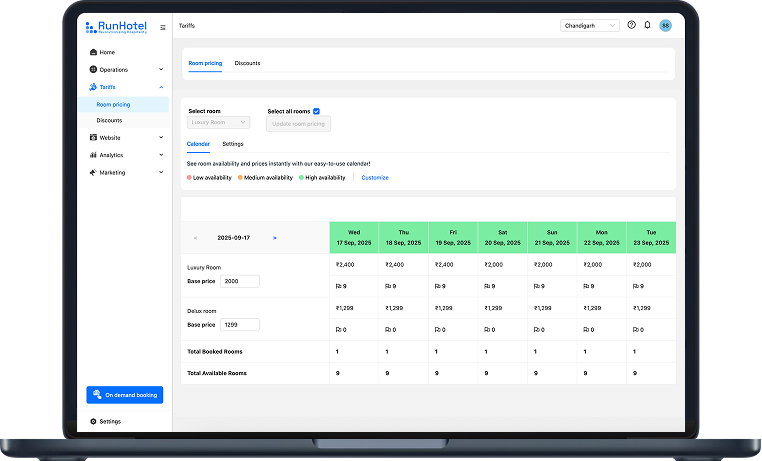Click the Marketing megaphone icon
The image size is (762, 461).
[x=93, y=172]
